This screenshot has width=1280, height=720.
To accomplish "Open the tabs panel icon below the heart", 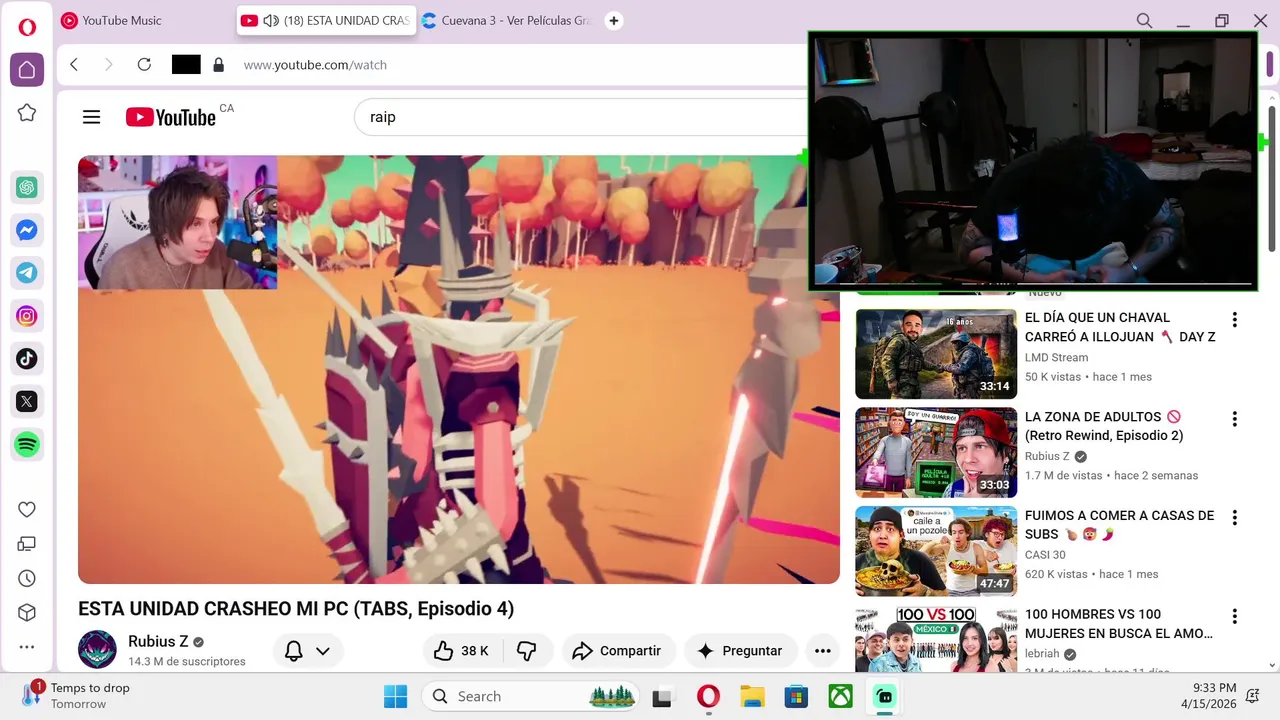I will pos(27,544).
